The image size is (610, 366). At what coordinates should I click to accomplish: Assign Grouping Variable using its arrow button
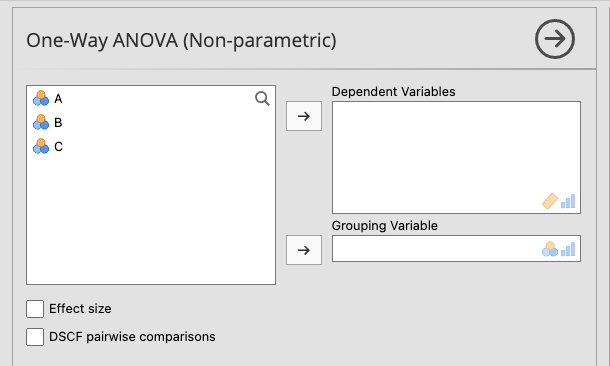pyautogui.click(x=304, y=250)
